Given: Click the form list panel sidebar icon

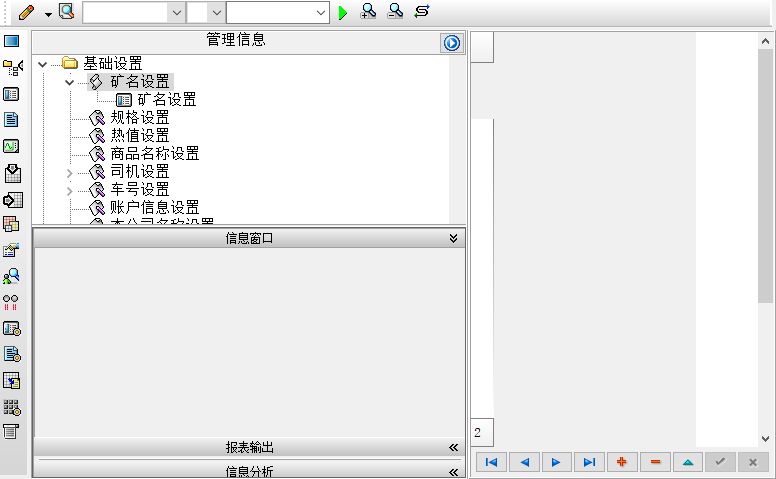Looking at the screenshot, I should [11, 94].
